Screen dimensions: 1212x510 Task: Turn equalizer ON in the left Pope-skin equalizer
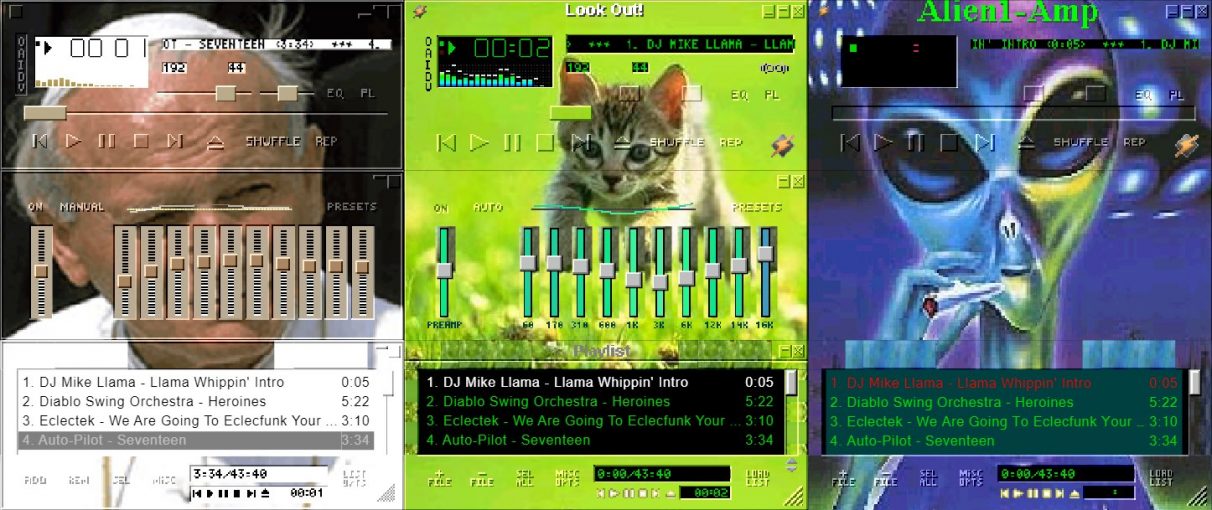pyautogui.click(x=36, y=207)
